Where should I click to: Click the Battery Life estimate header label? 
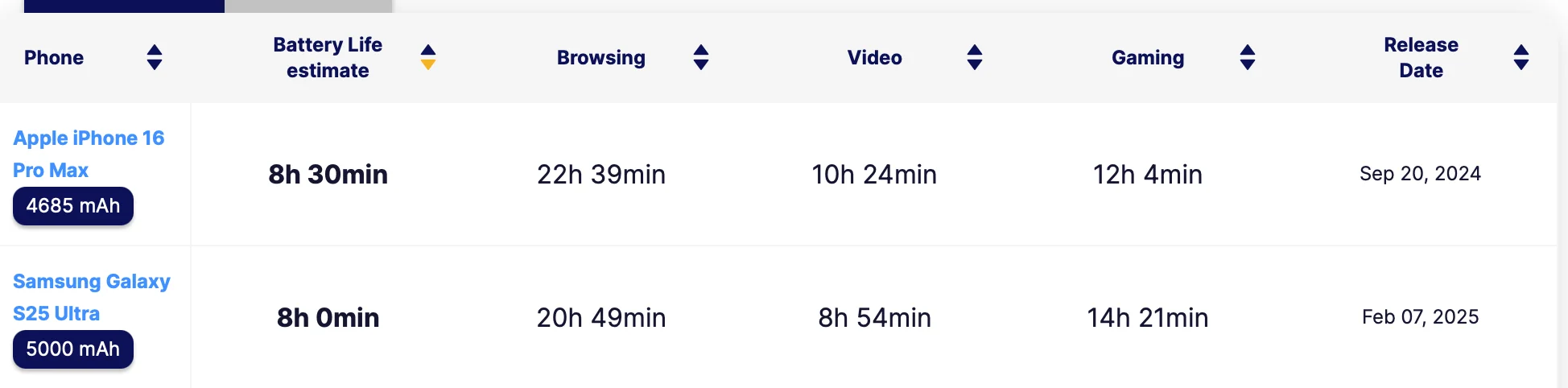pyautogui.click(x=328, y=57)
